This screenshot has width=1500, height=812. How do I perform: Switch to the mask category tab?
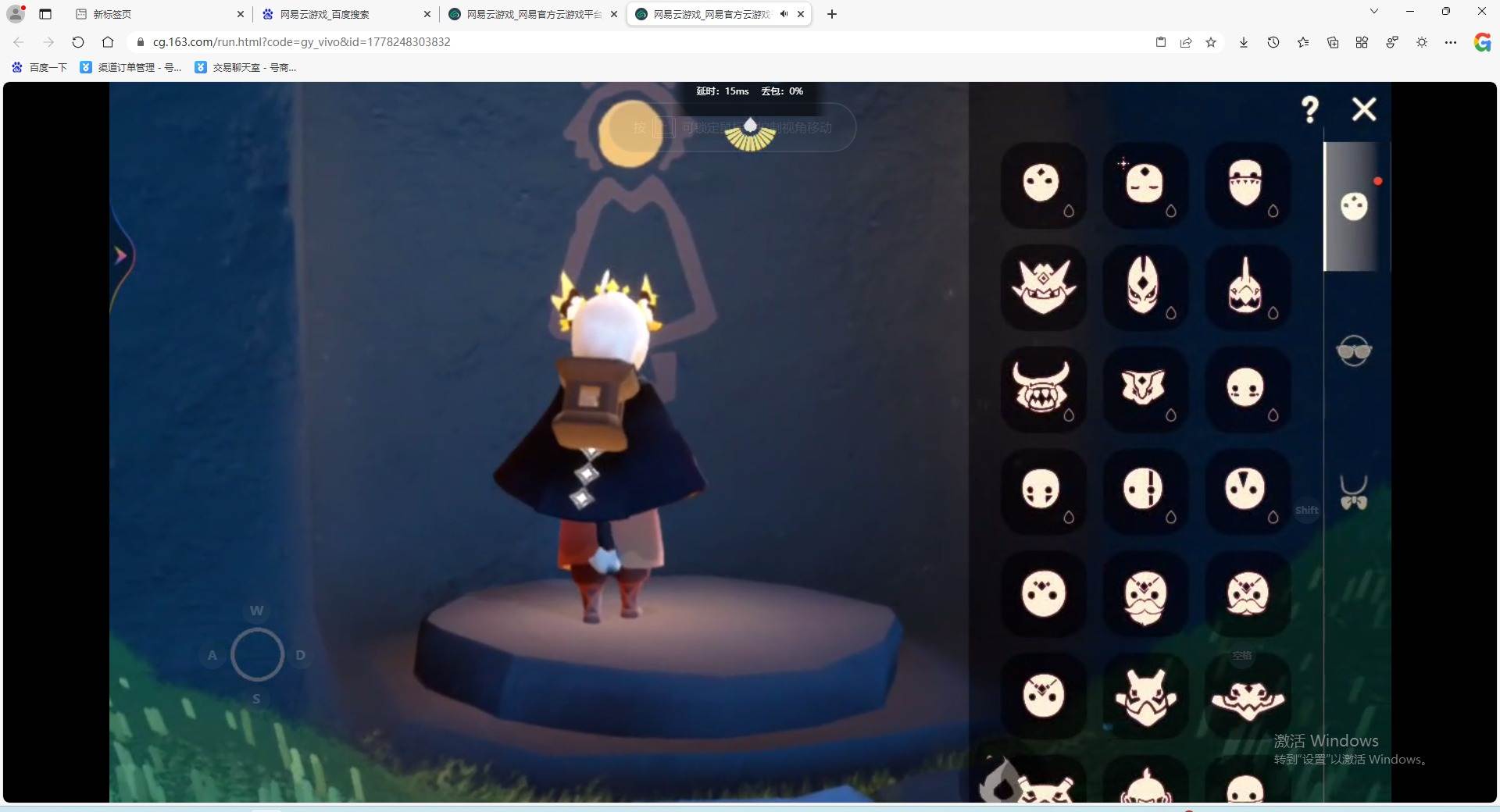point(1355,207)
